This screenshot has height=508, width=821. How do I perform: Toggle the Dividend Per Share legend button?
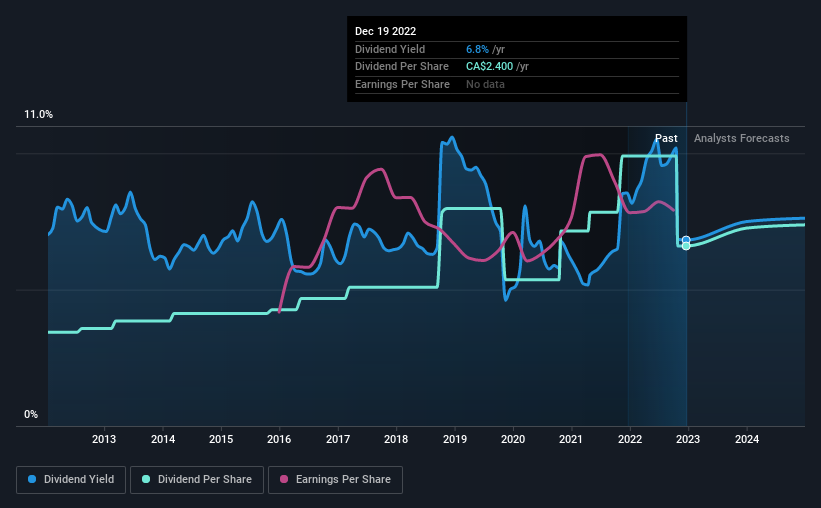pos(197,480)
